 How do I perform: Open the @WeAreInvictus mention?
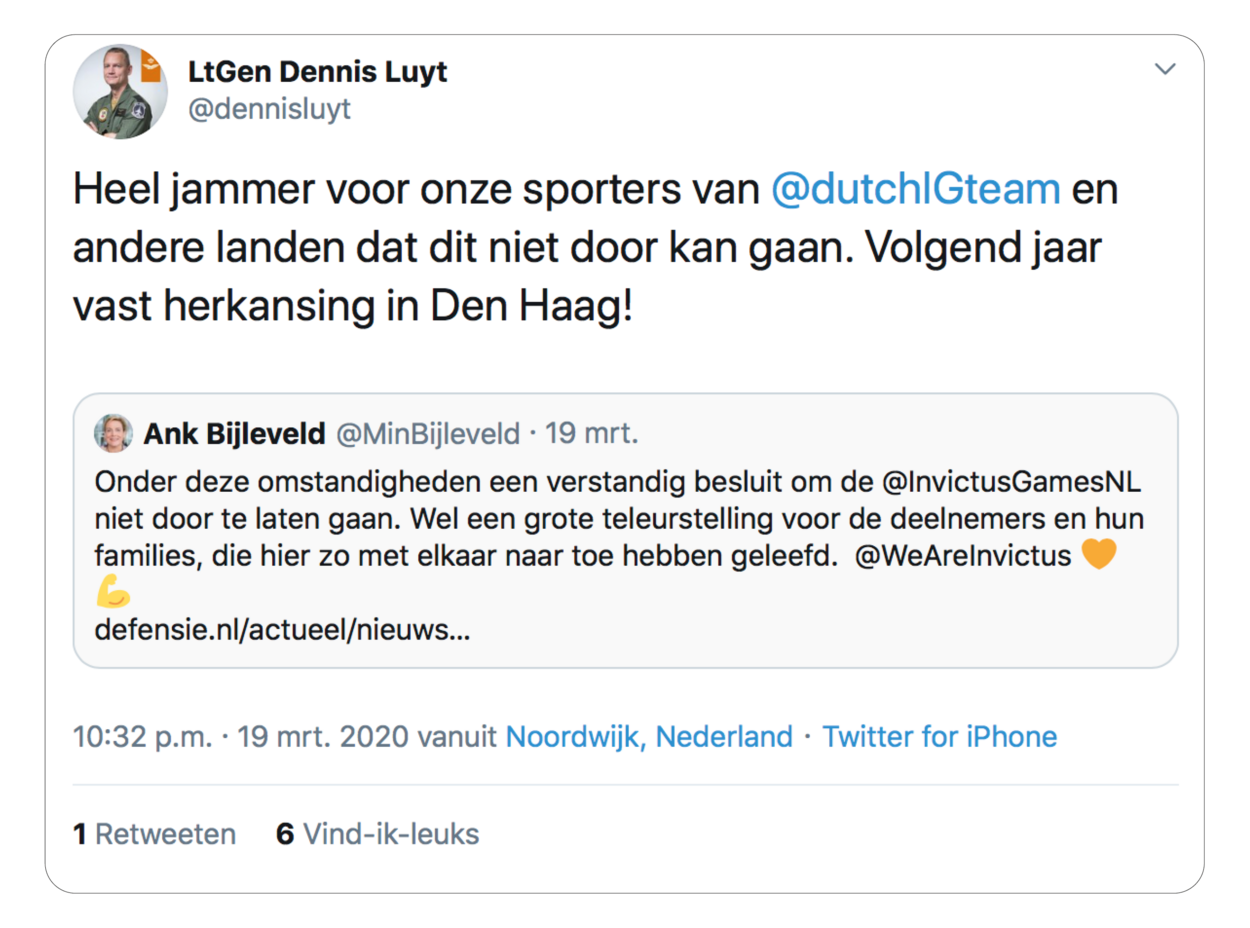[963, 555]
